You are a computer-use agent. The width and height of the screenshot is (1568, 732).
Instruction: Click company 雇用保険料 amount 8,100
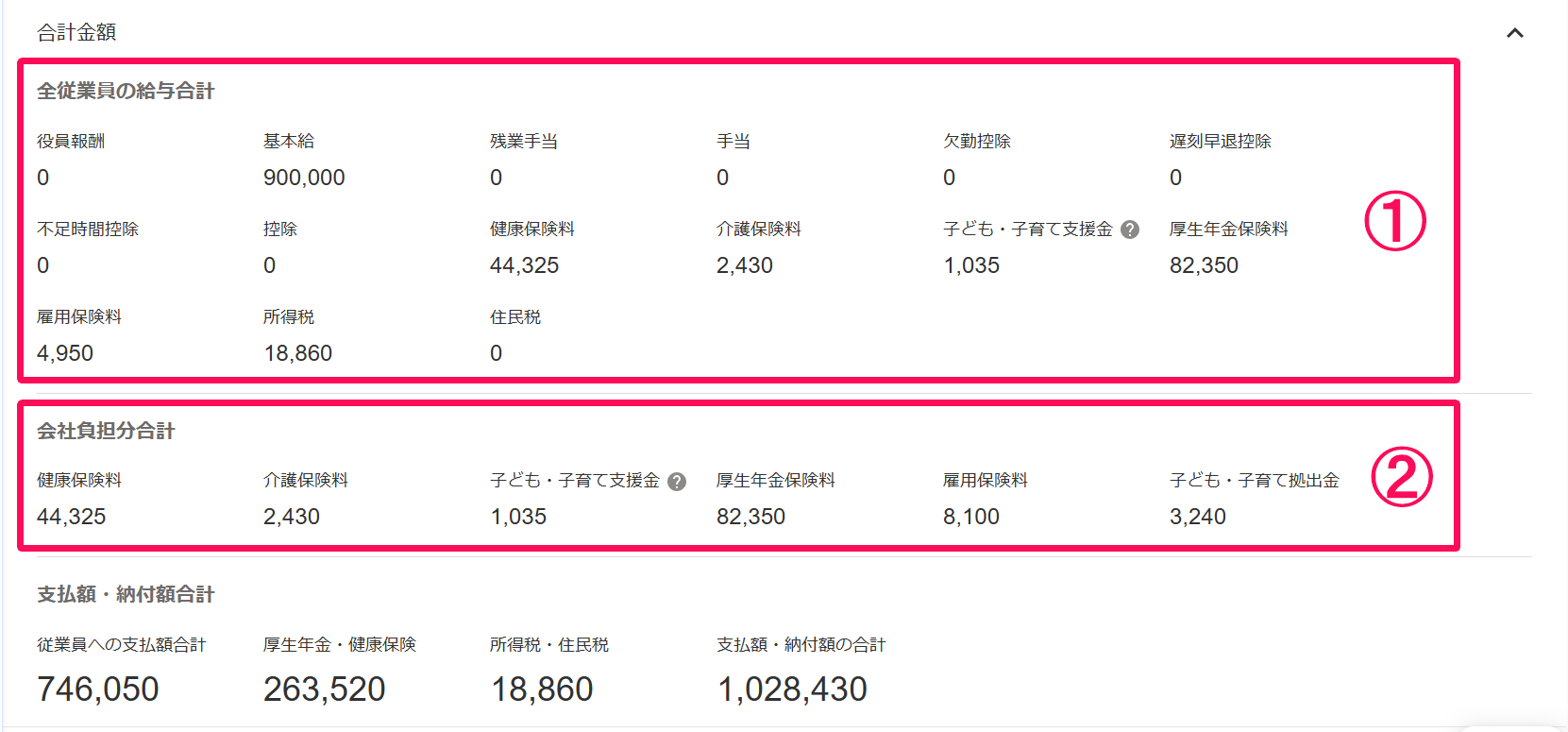(x=971, y=517)
